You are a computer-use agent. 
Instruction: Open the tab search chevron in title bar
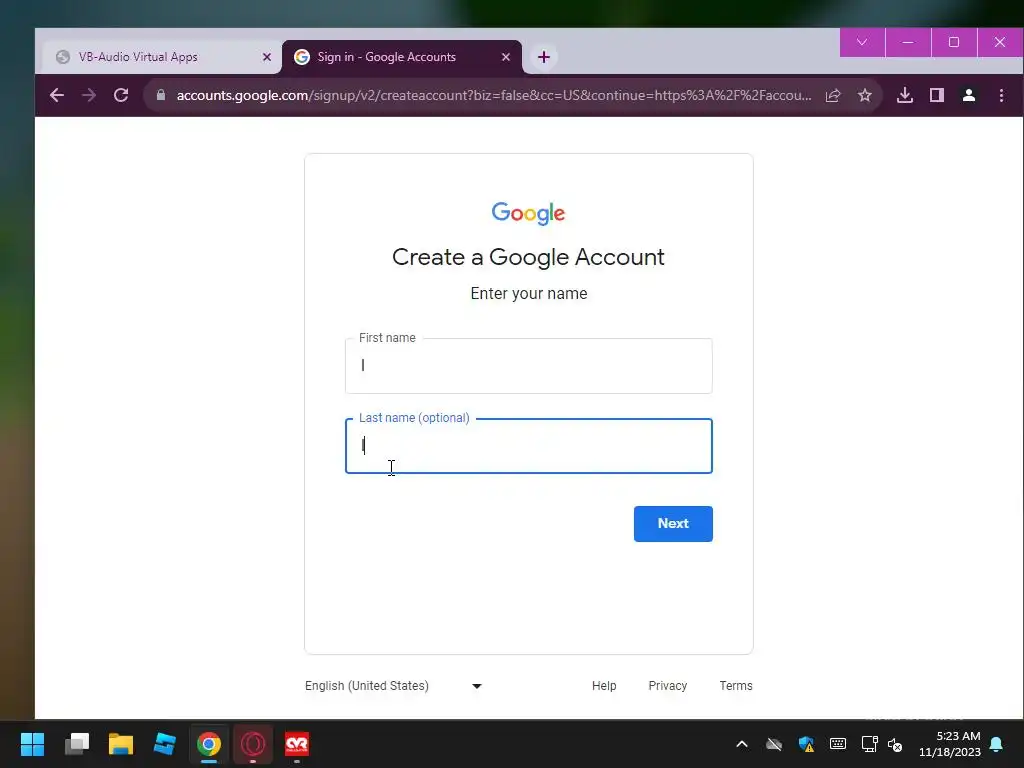pos(862,42)
